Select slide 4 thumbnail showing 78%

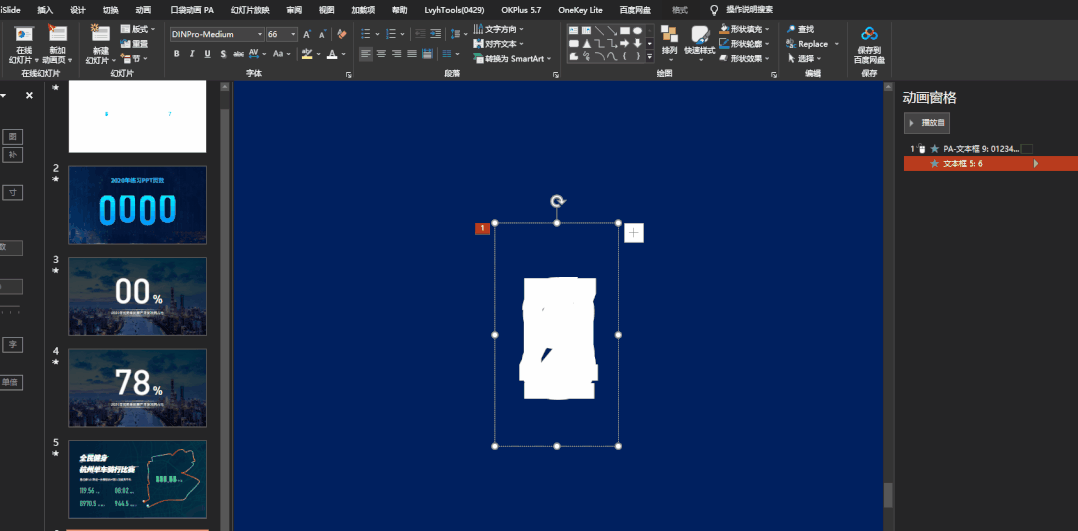138,388
